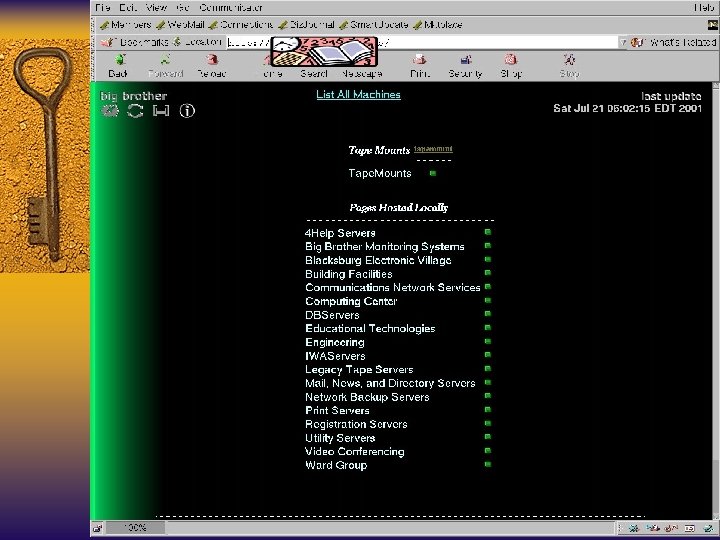This screenshot has width=720, height=540.
Task: Click the Forward navigation button
Action: (x=165, y=66)
